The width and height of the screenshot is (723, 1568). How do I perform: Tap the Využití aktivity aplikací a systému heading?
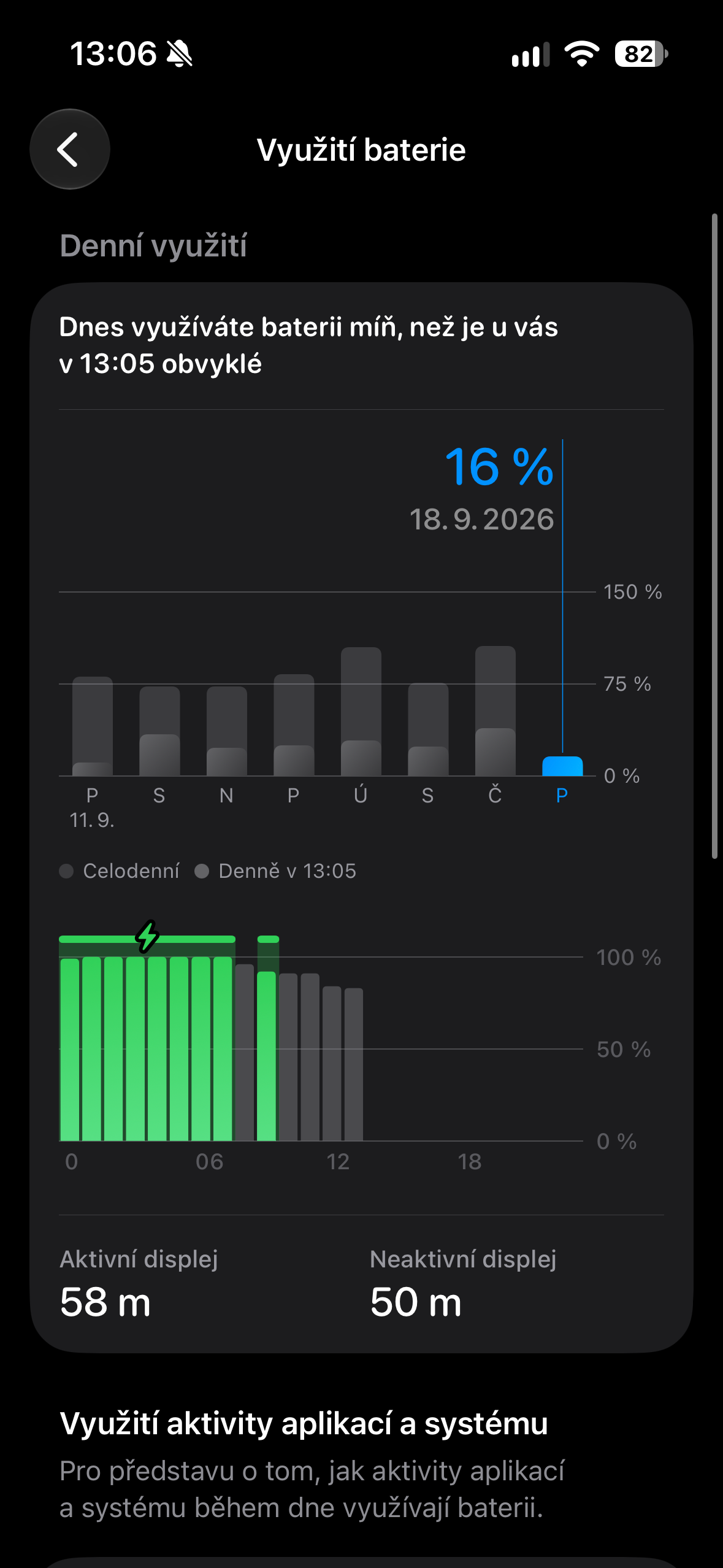[304, 1423]
